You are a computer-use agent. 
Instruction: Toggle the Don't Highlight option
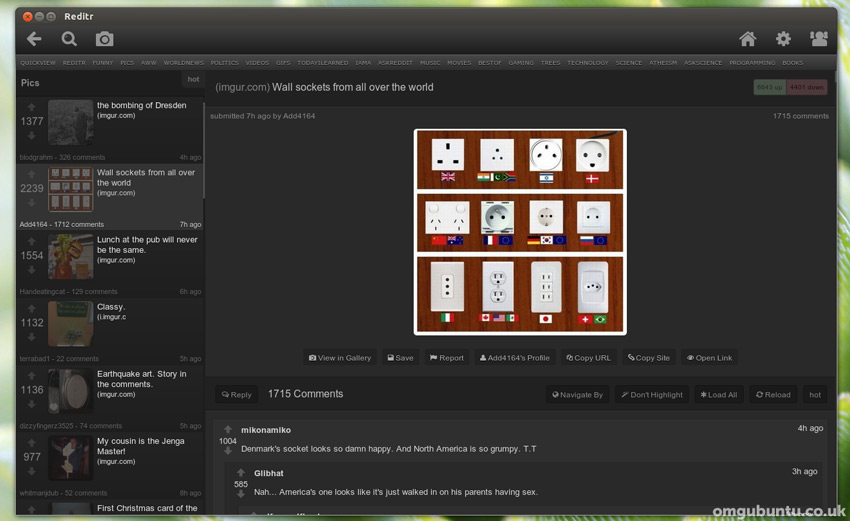pos(652,395)
